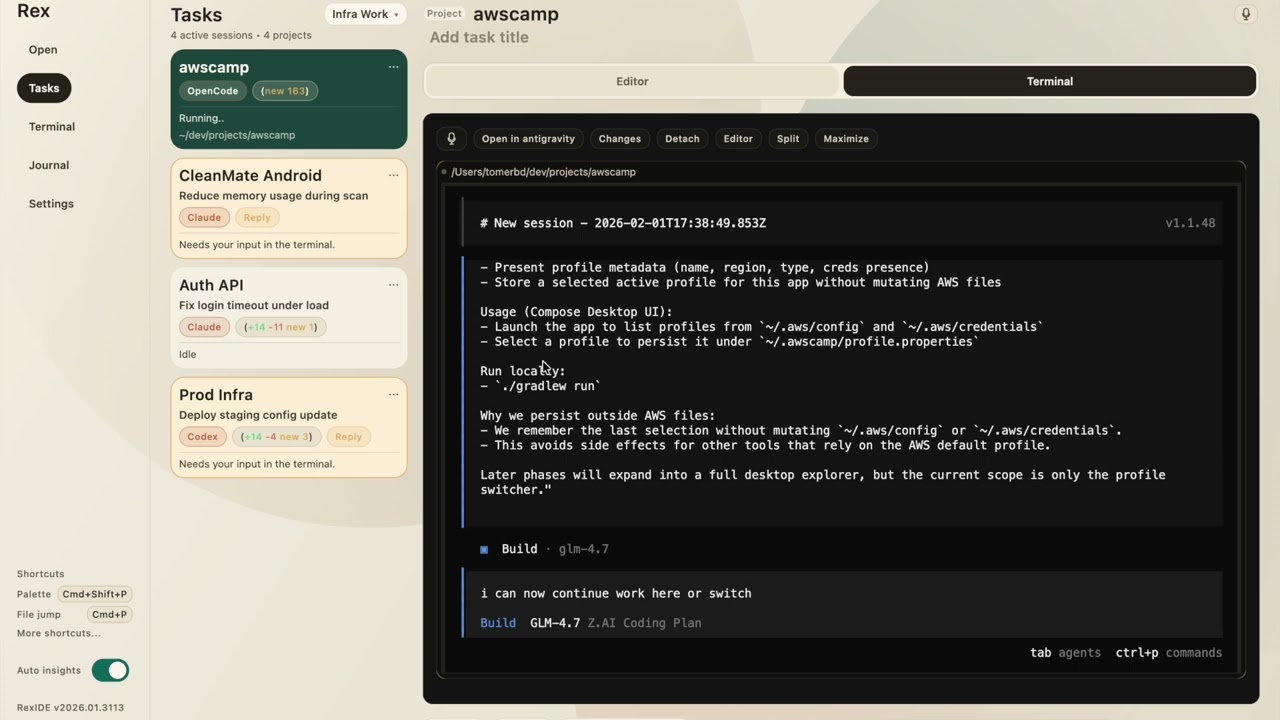Click the new 163 badge
Screen dimensions: 1280x720
pos(285,91)
